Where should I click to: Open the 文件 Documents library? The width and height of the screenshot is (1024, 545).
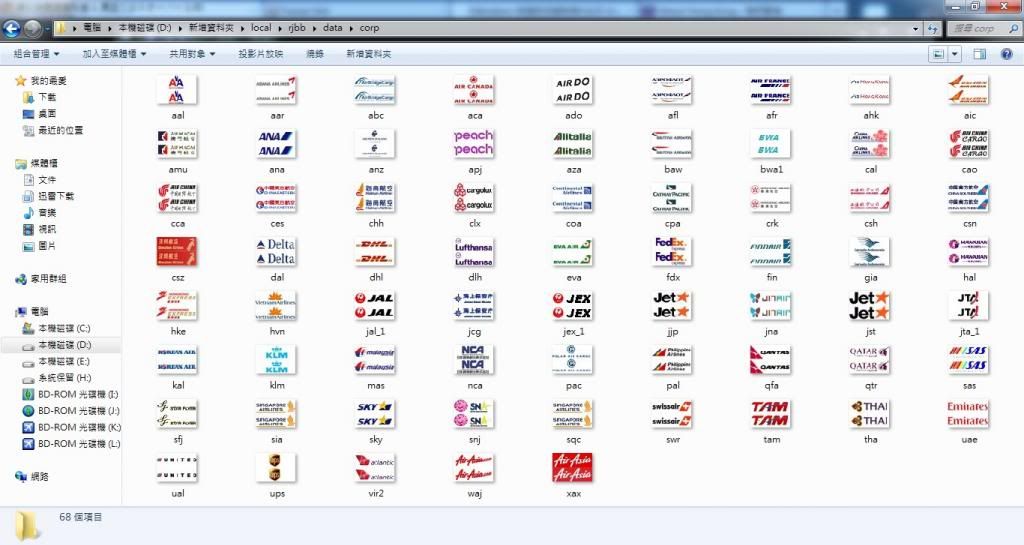40,179
